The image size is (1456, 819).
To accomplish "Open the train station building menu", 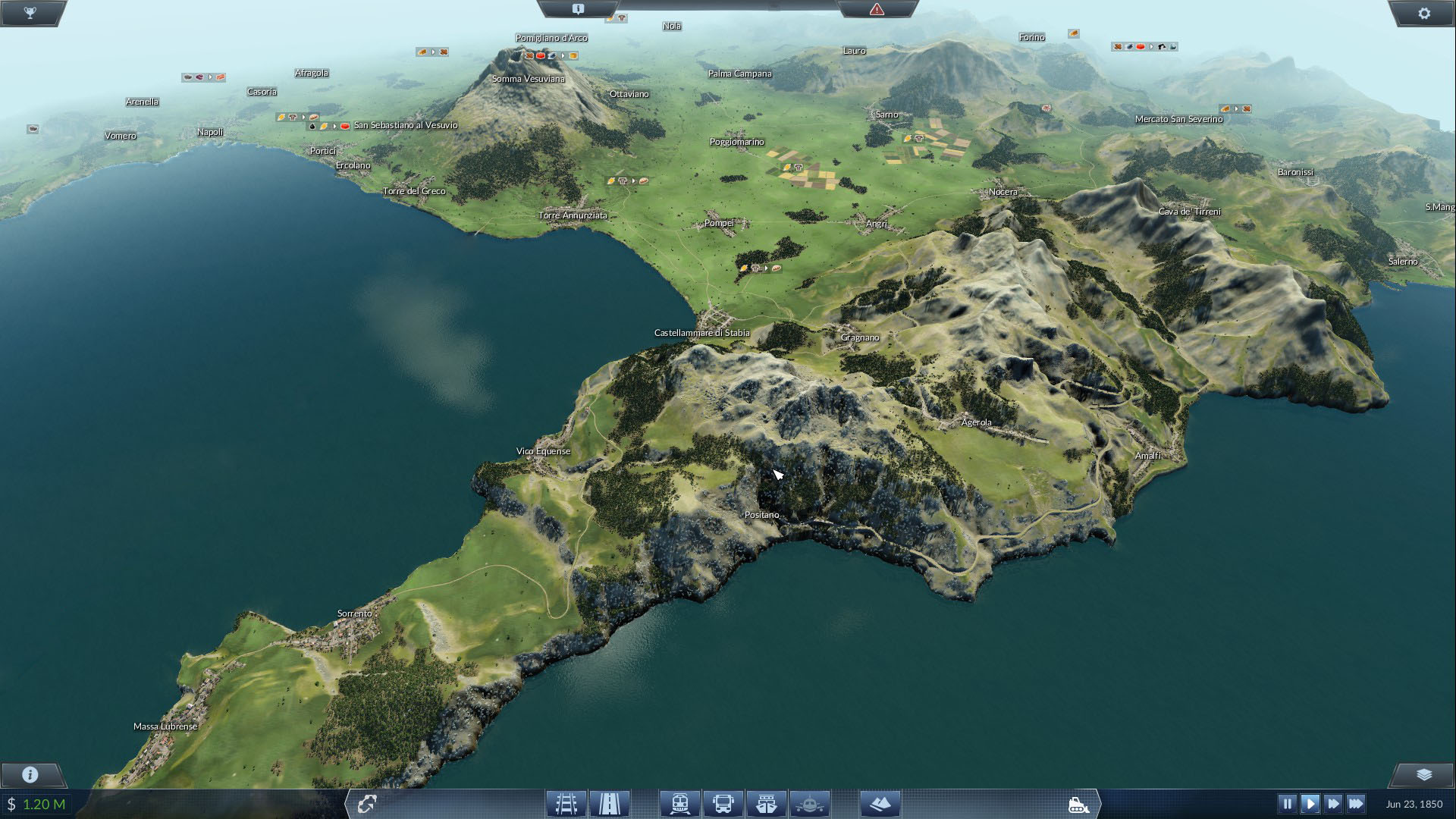I will 679,803.
